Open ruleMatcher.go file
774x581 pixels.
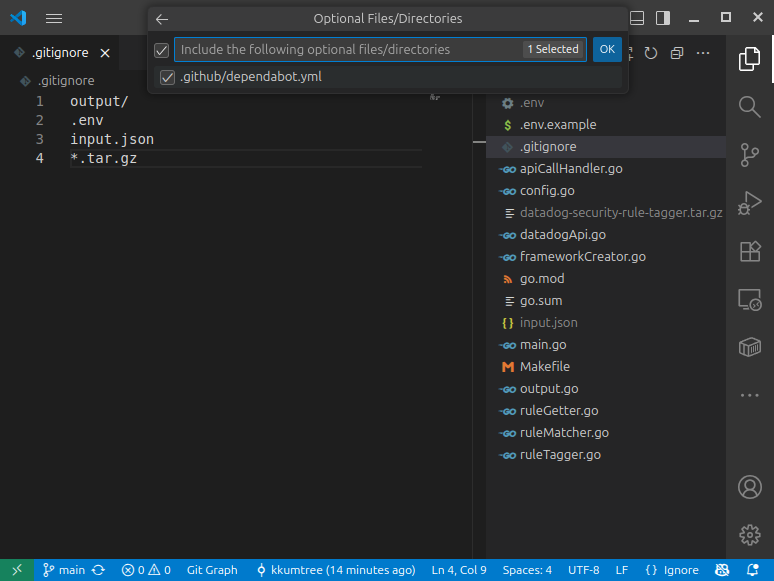[606, 433]
